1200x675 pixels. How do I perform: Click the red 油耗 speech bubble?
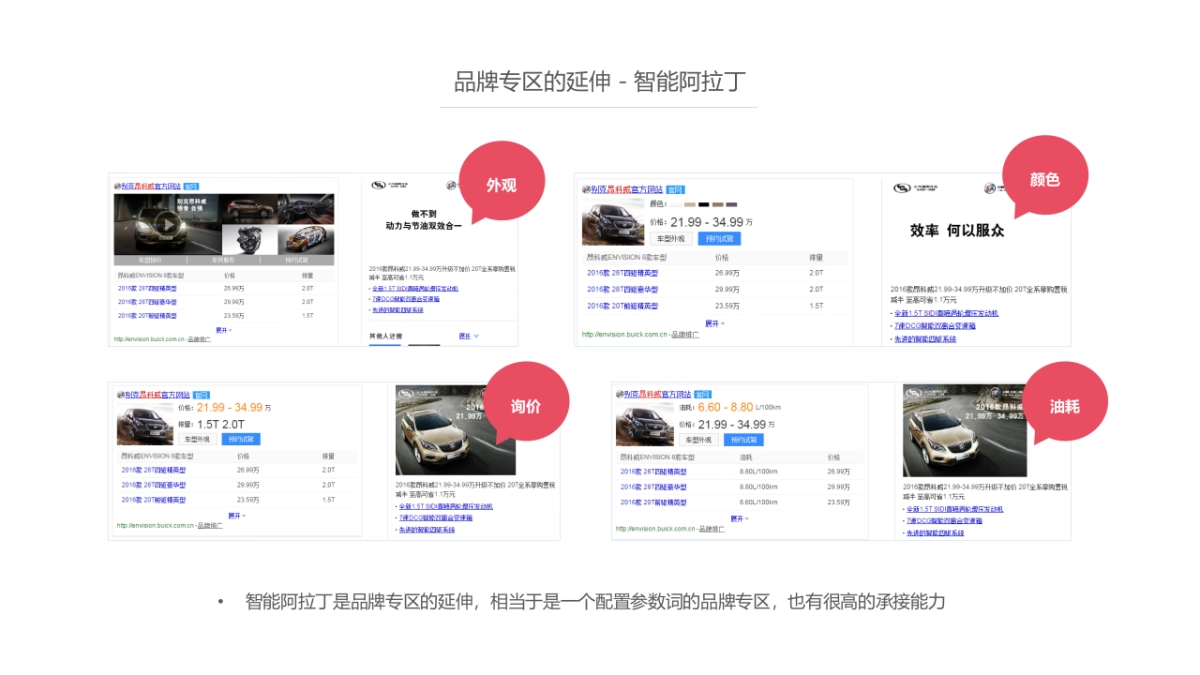(1064, 407)
